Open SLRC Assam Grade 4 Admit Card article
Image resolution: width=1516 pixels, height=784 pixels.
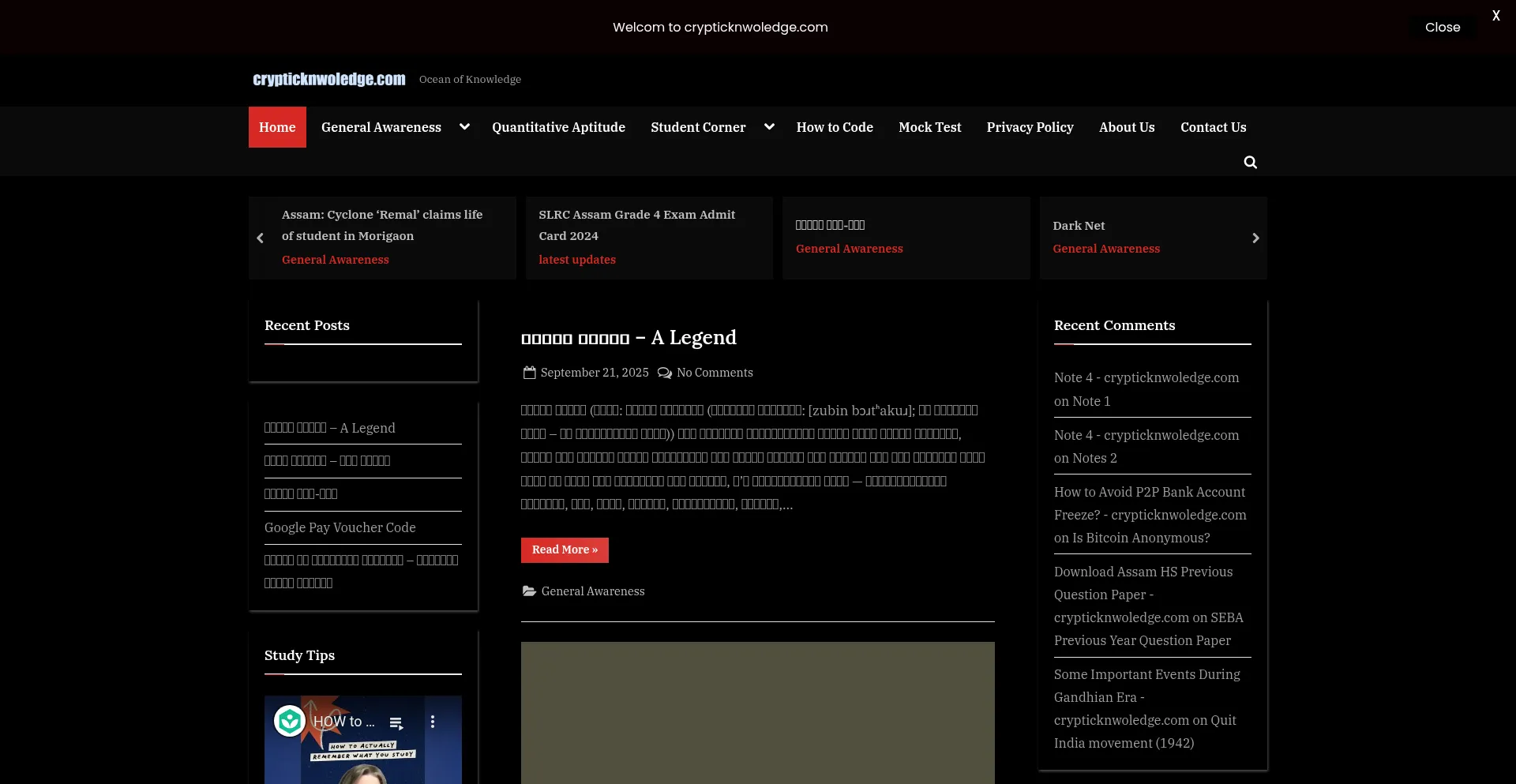point(636,225)
